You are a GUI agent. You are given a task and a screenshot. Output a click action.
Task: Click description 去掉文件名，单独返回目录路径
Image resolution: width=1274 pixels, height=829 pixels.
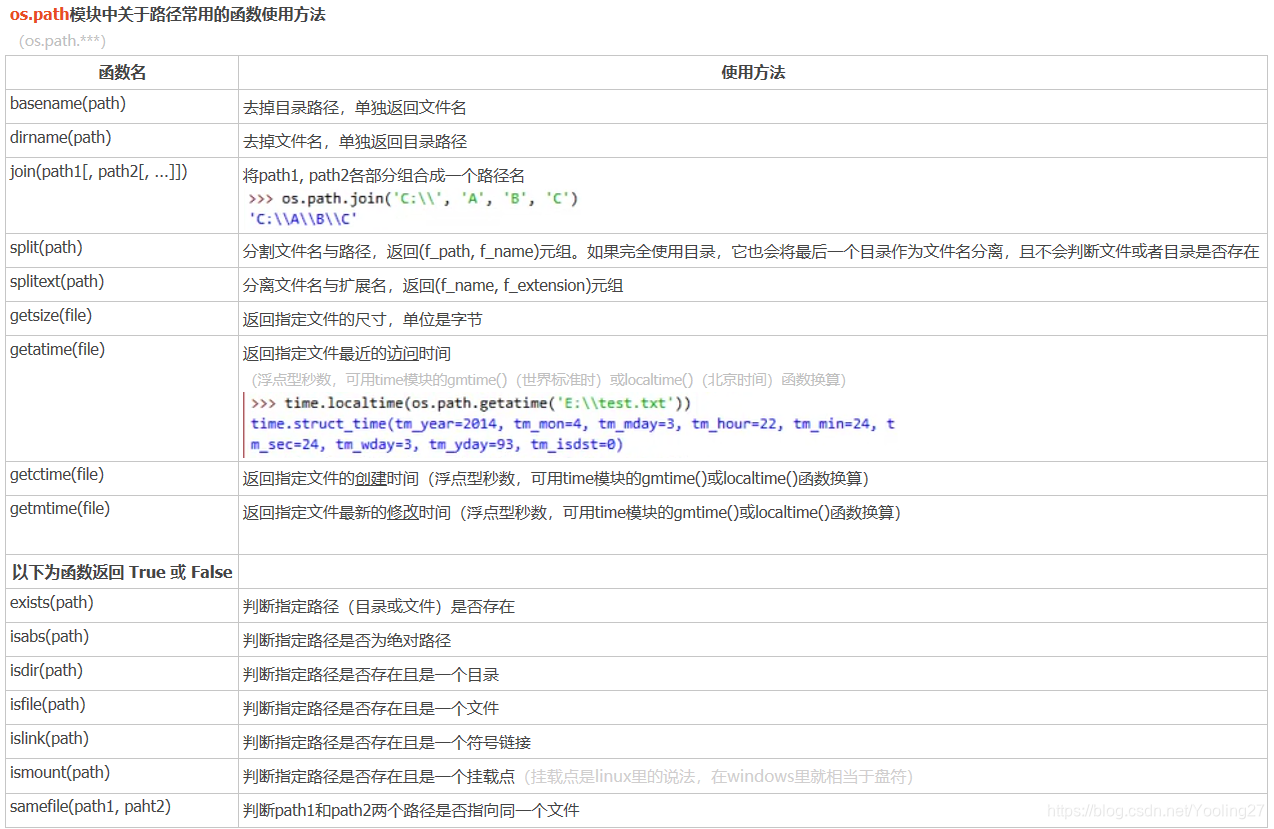355,141
